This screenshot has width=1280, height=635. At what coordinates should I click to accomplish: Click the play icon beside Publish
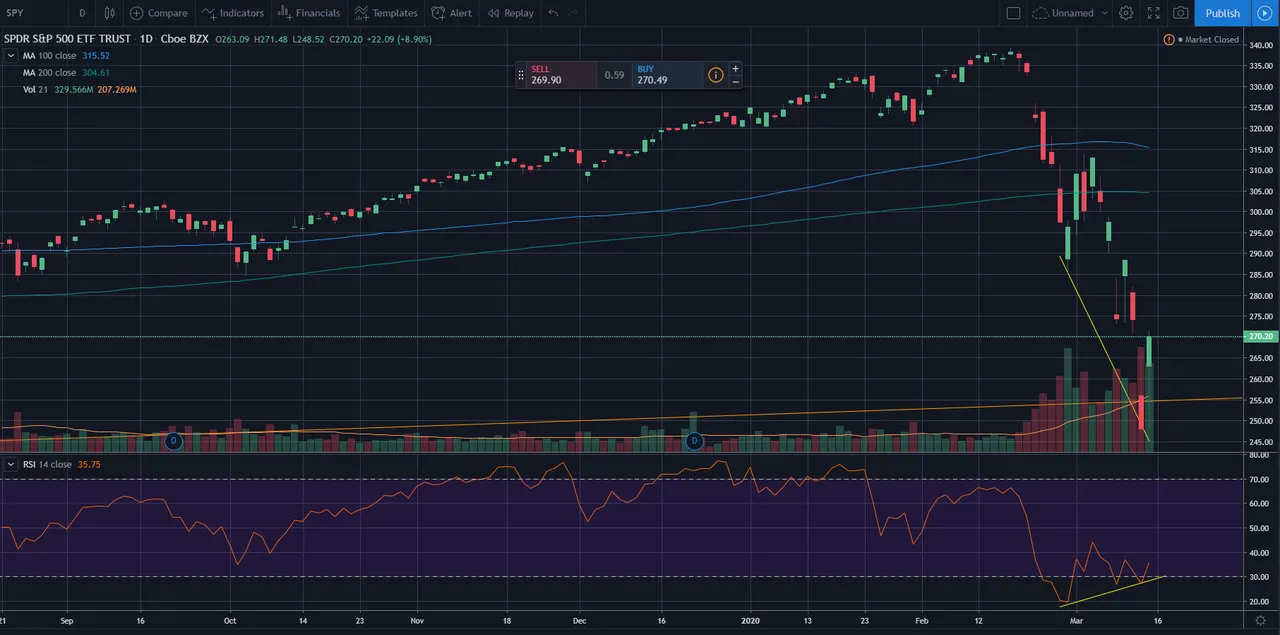tap(1264, 13)
